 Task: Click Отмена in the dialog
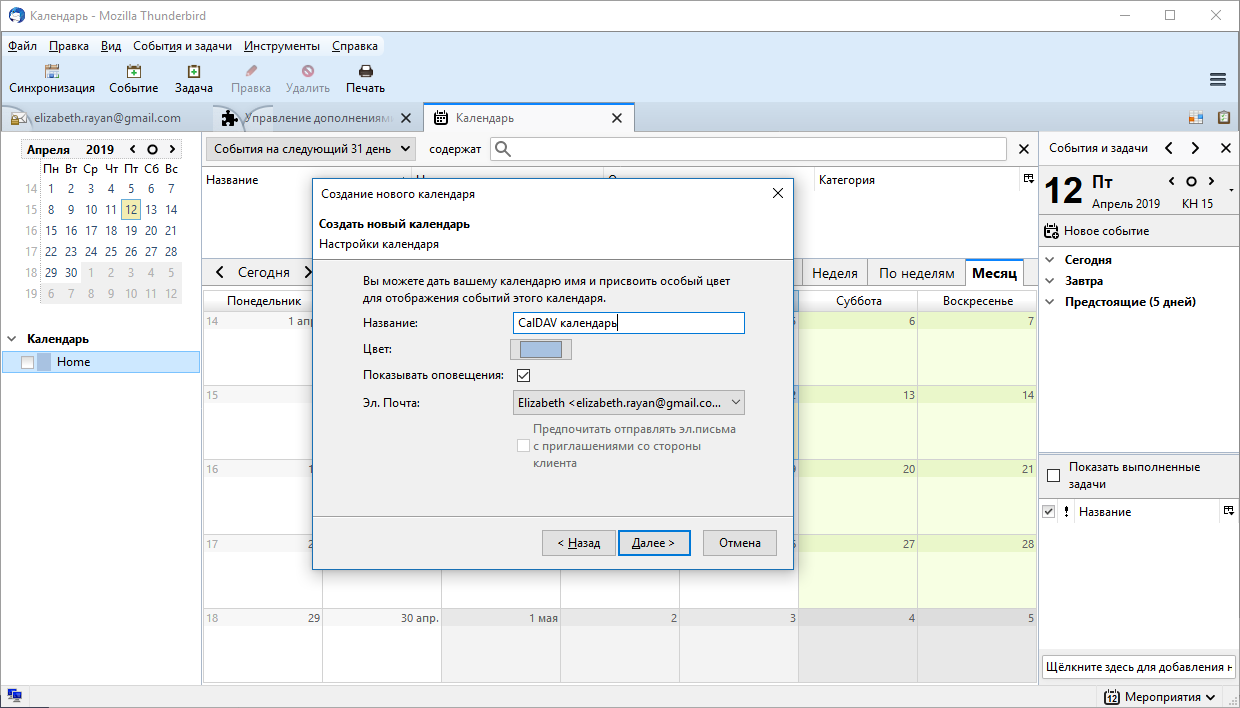tap(740, 543)
